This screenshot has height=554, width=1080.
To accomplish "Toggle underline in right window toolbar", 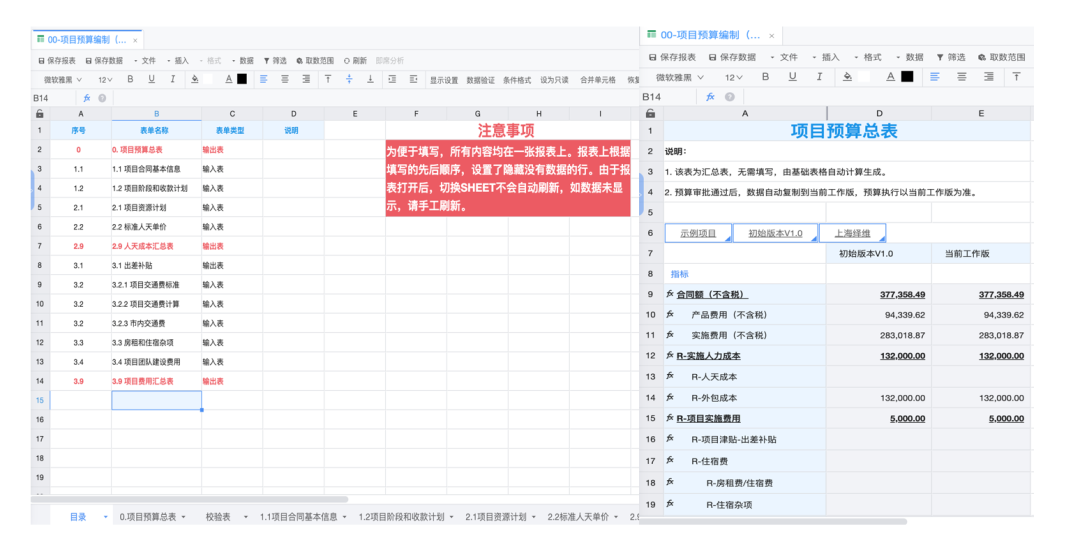I will point(792,77).
